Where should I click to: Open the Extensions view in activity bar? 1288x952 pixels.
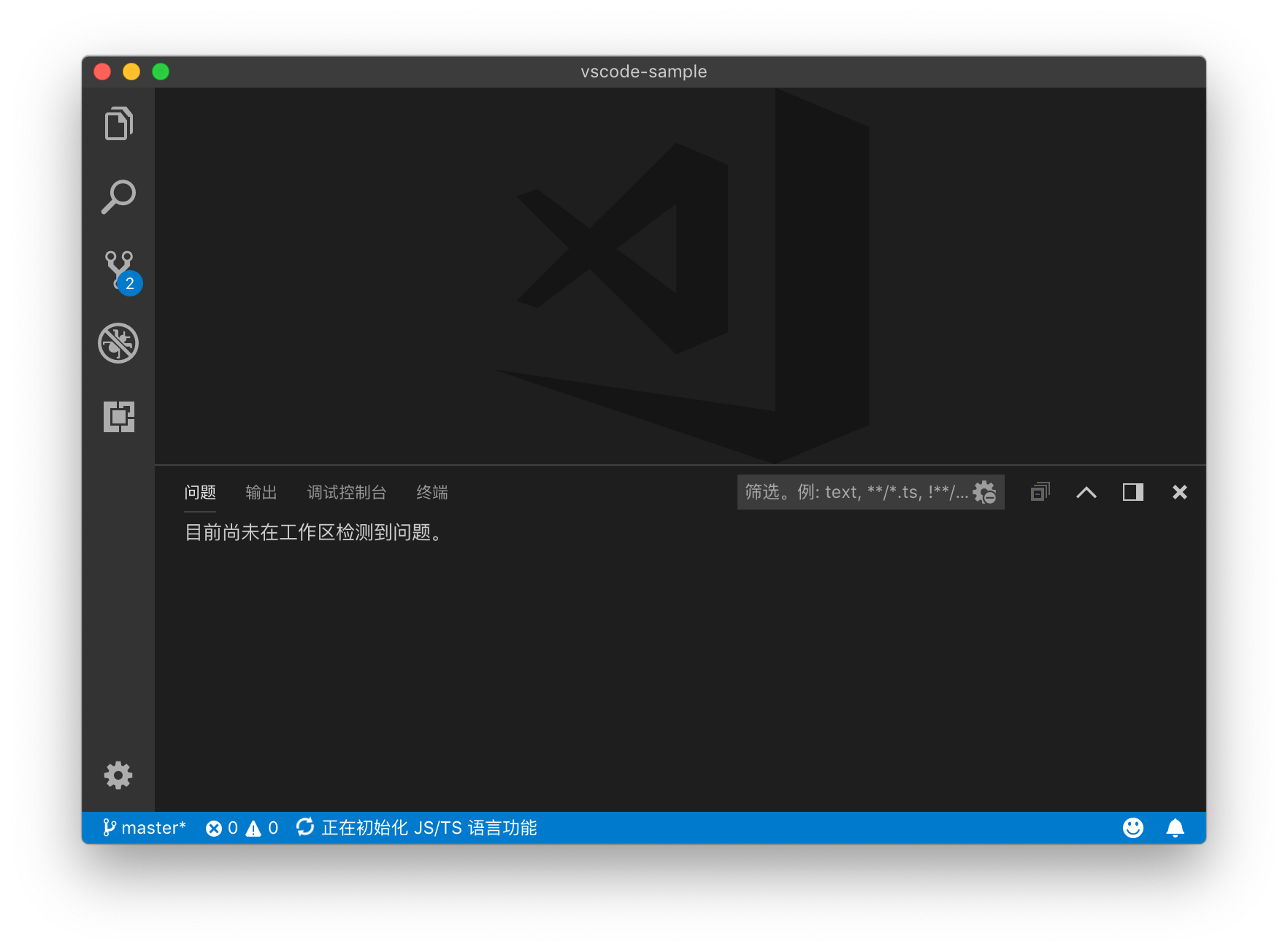(x=118, y=417)
